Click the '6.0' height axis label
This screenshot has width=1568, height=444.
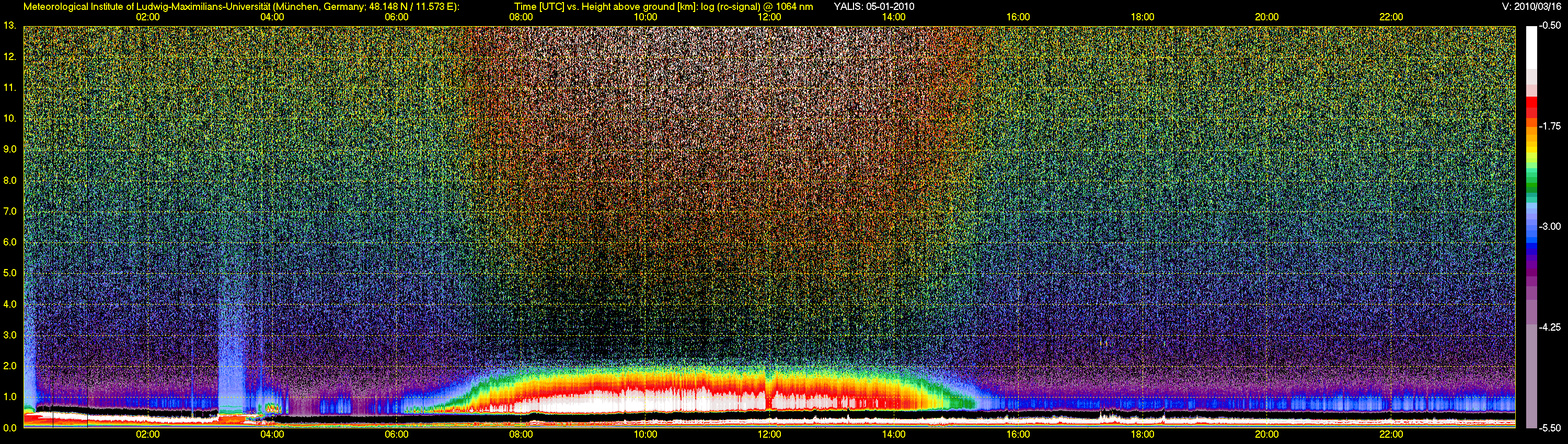click(10, 242)
